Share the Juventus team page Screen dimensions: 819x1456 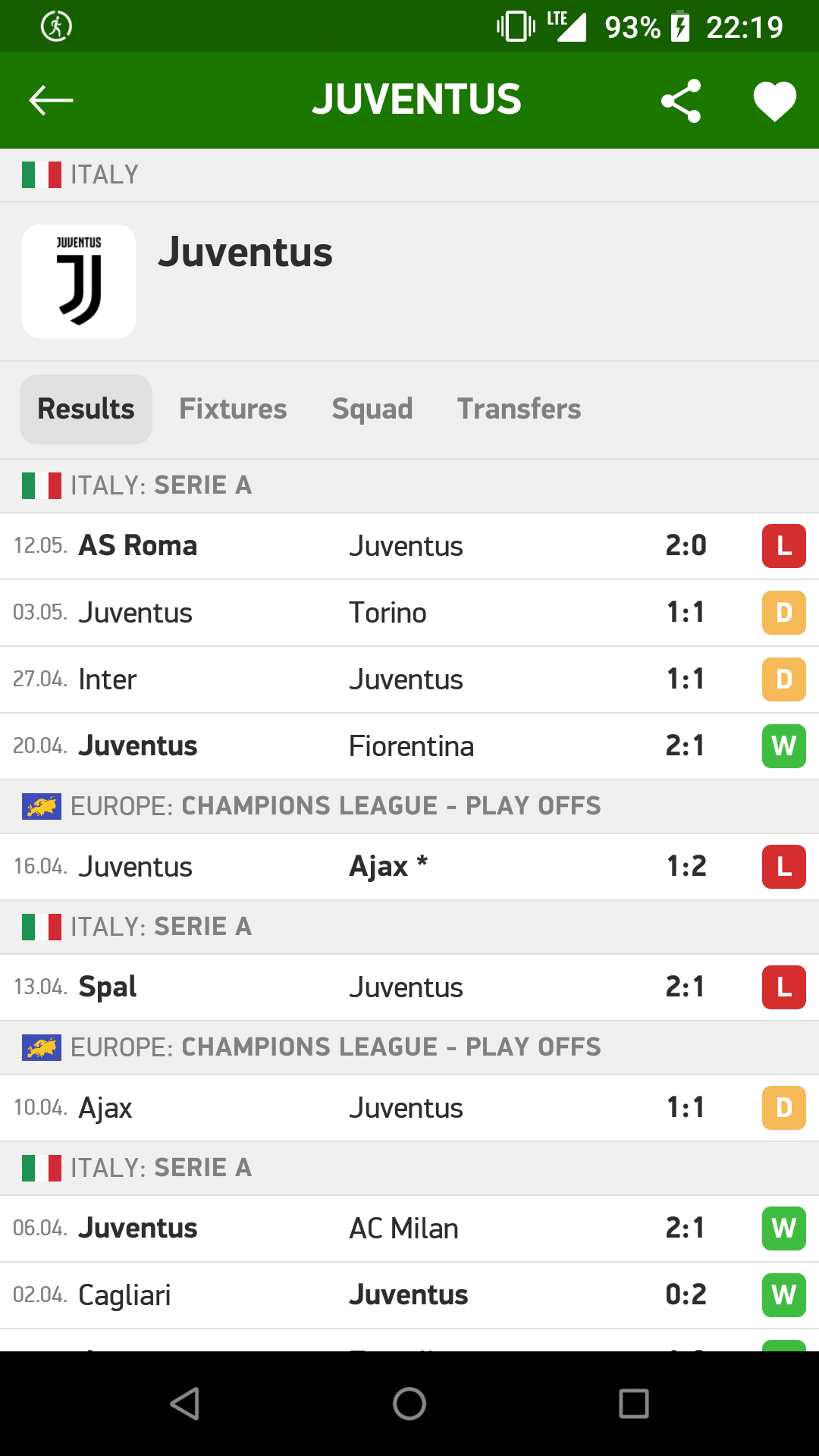tap(681, 101)
